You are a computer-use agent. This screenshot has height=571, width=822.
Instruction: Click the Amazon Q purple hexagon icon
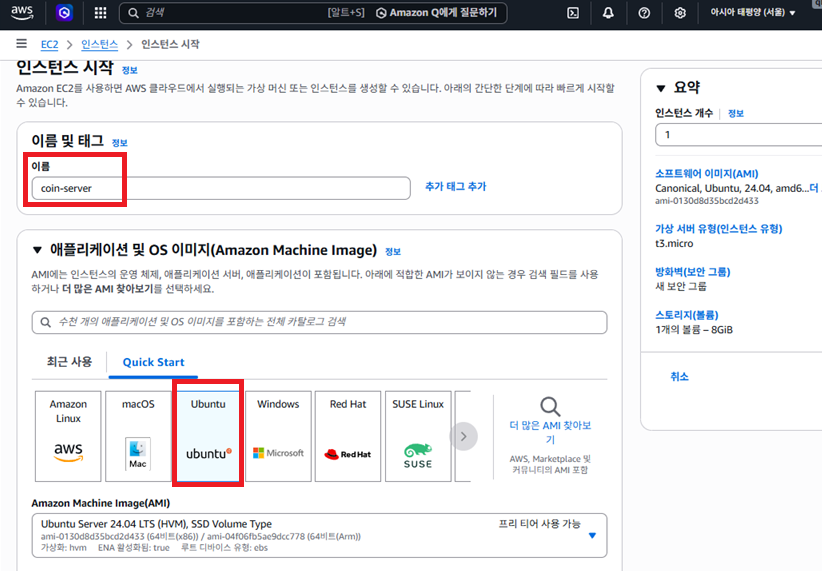point(64,13)
